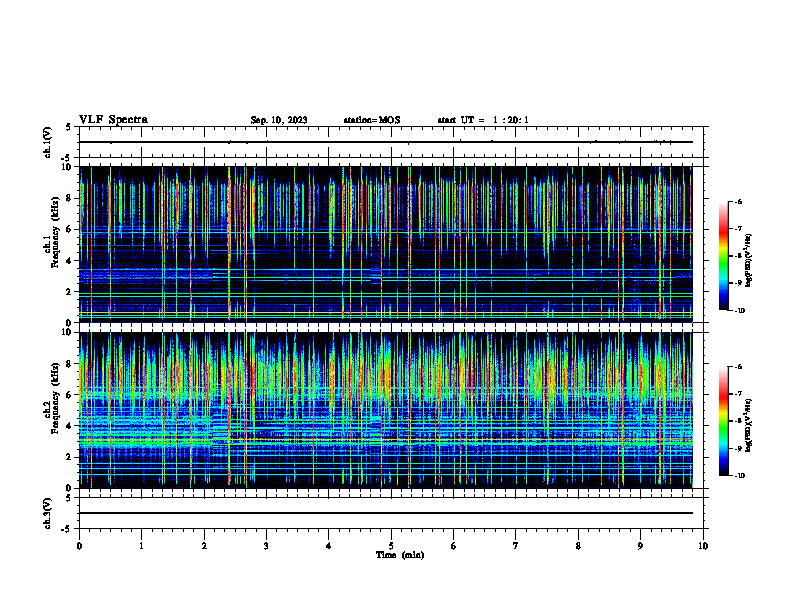The image size is (792, 612).
Task: Click the "4" kHz tick on ch.1 axis
Action: click(x=70, y=261)
